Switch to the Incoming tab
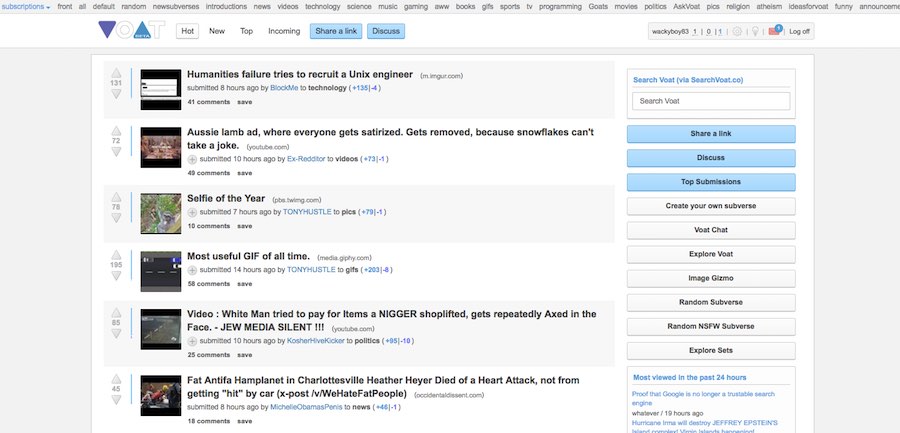 (284, 31)
